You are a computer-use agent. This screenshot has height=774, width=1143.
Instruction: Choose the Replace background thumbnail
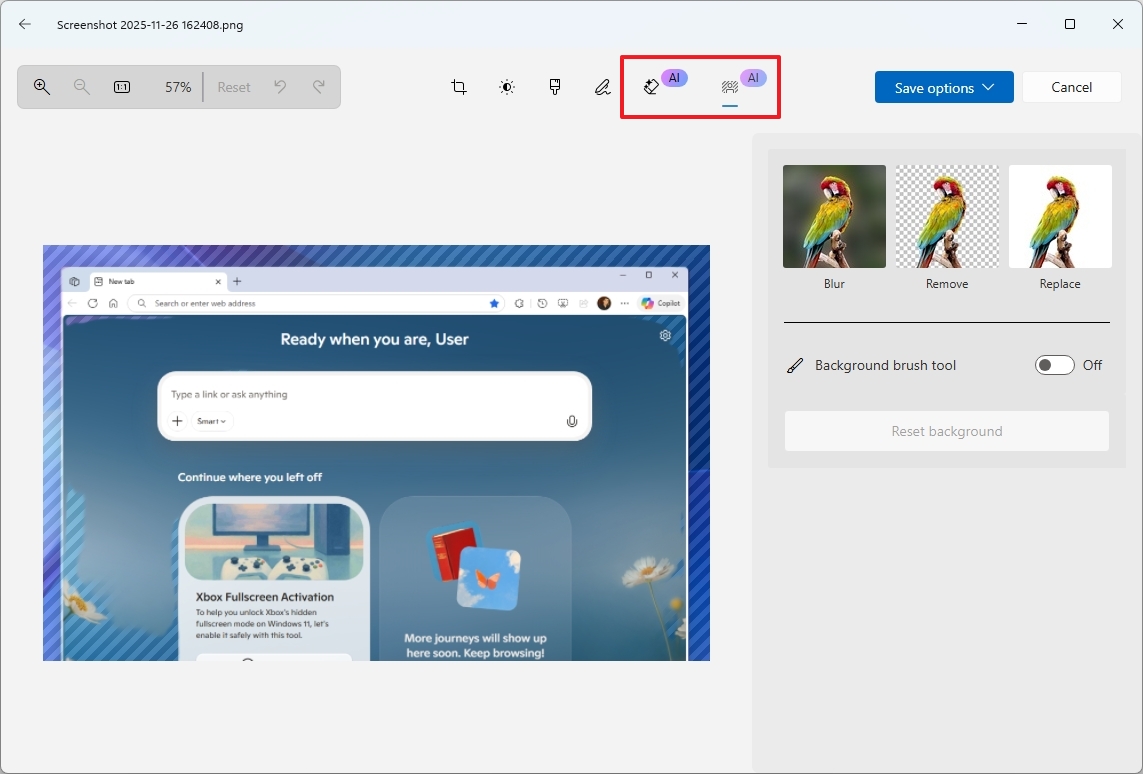(1060, 216)
